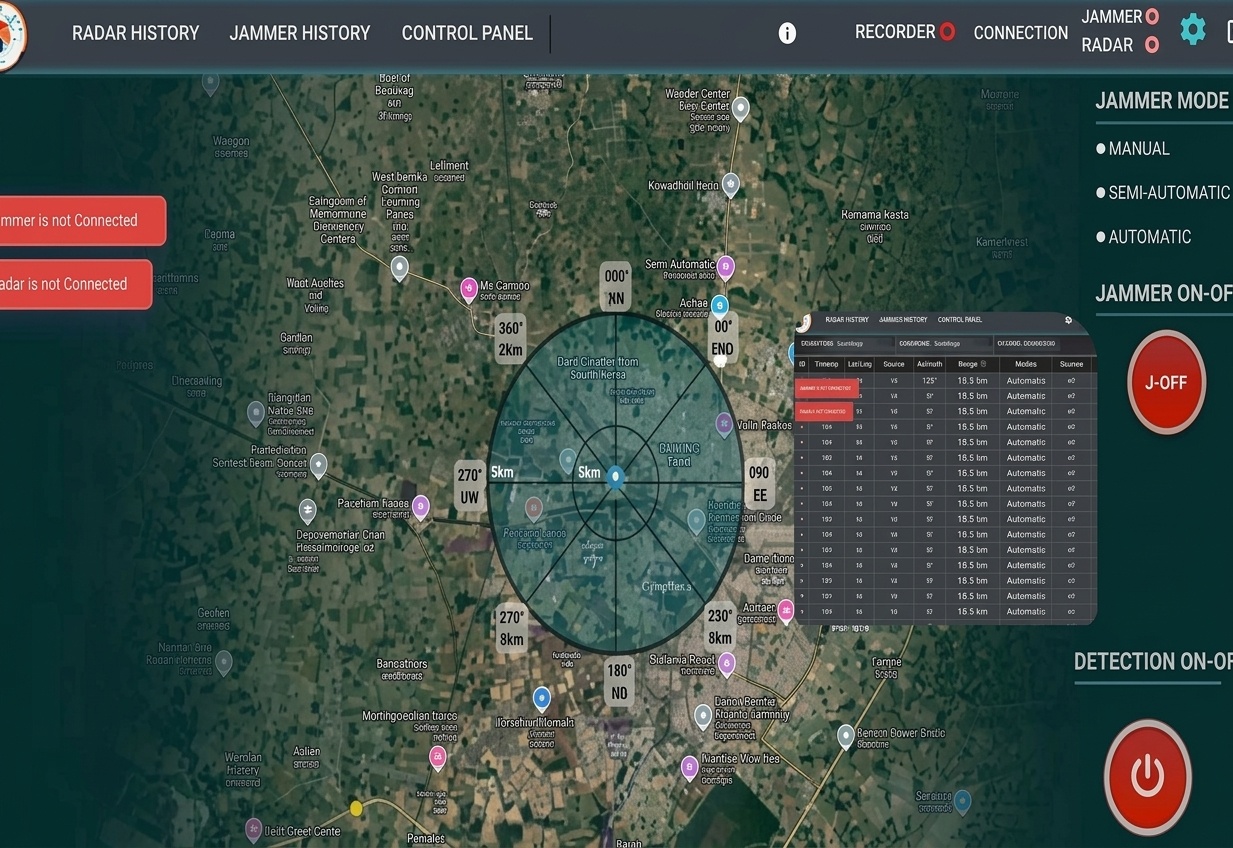Click the info icon in the top bar
This screenshot has width=1233, height=848.
pos(787,33)
